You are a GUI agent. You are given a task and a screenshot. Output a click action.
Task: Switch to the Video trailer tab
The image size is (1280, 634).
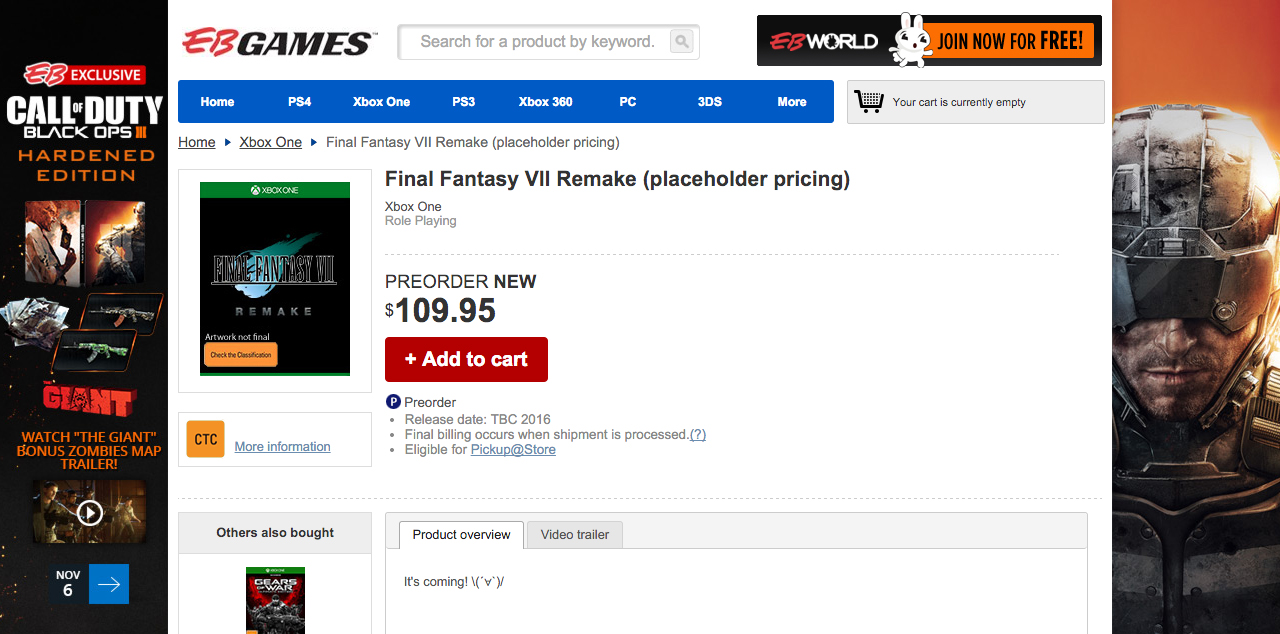click(x=574, y=535)
